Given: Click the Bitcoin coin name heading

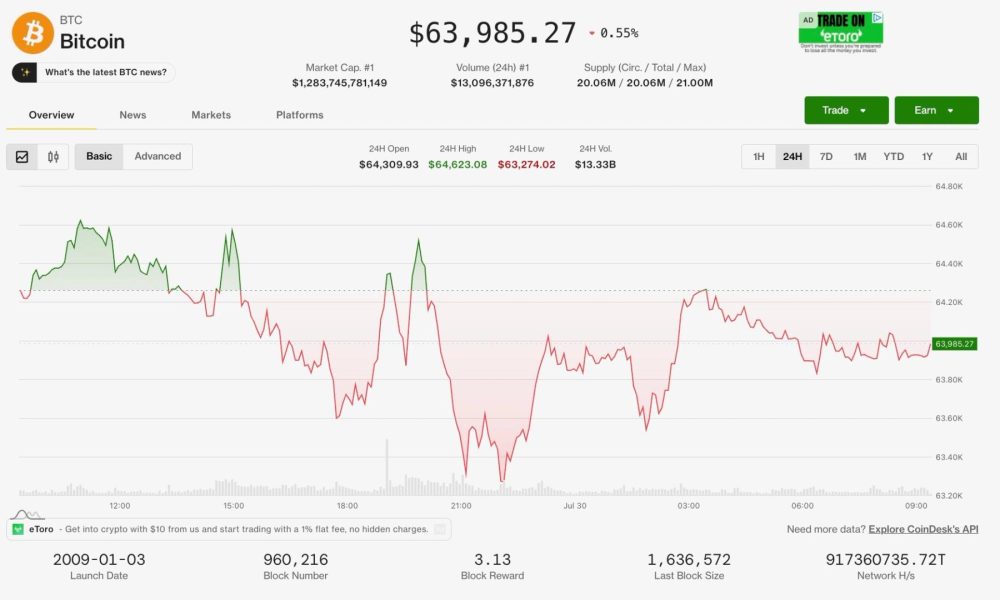Looking at the screenshot, I should click(92, 41).
